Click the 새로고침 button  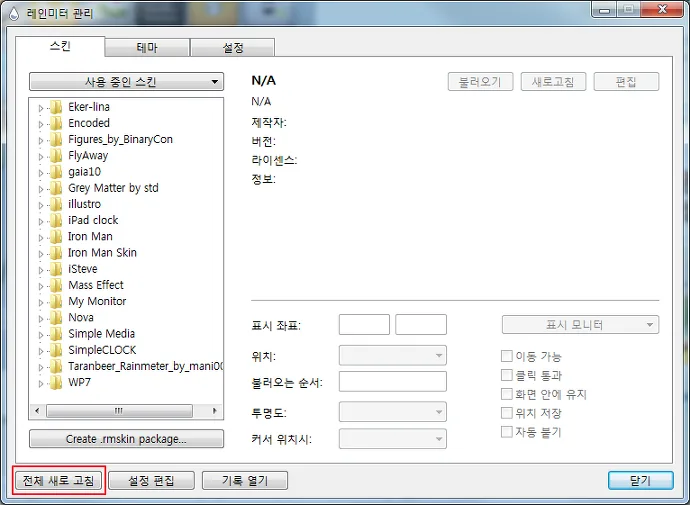[x=553, y=82]
